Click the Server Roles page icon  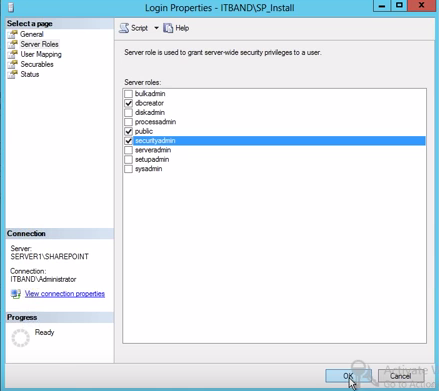click(x=13, y=44)
